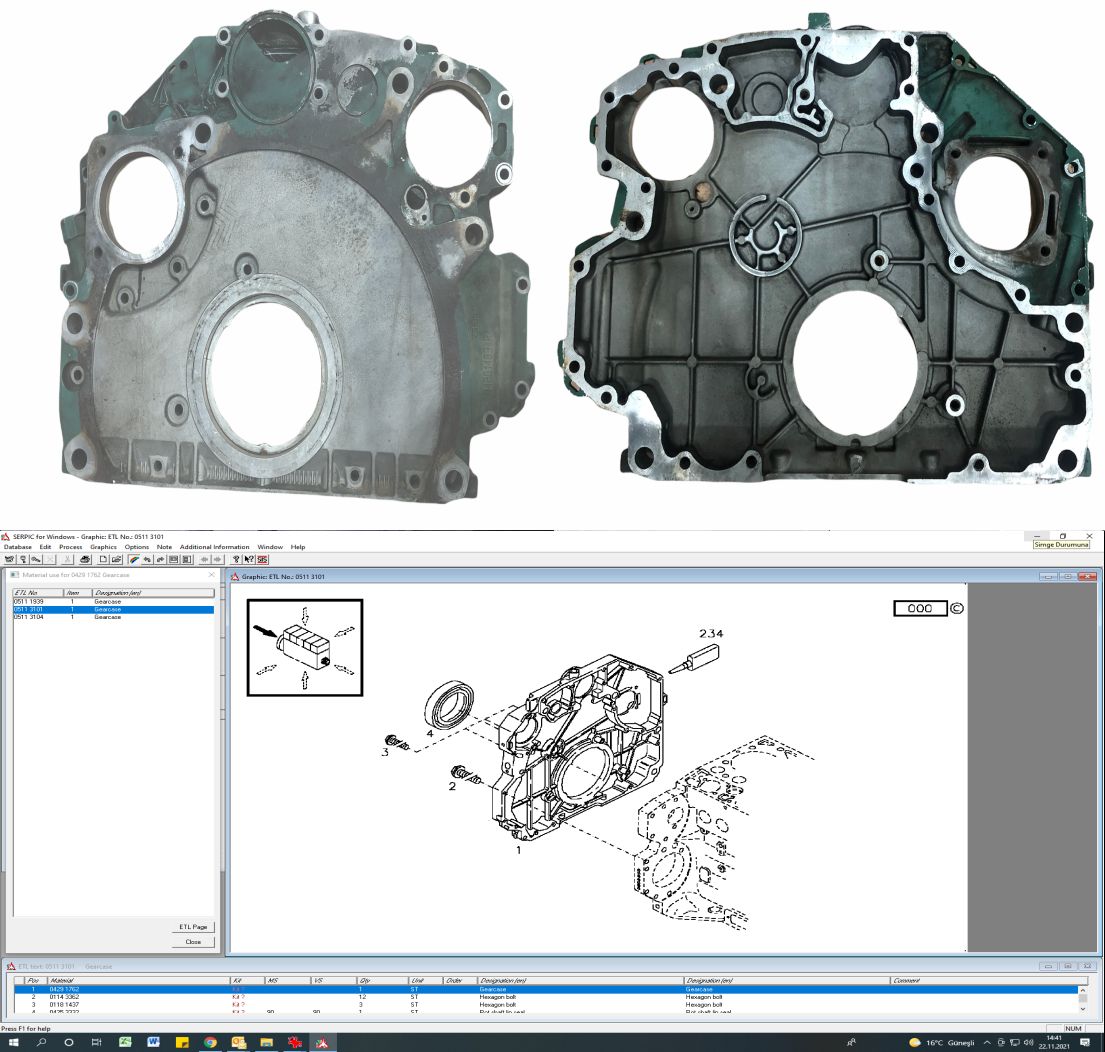
Task: Open the Window menu
Action: pyautogui.click(x=270, y=547)
